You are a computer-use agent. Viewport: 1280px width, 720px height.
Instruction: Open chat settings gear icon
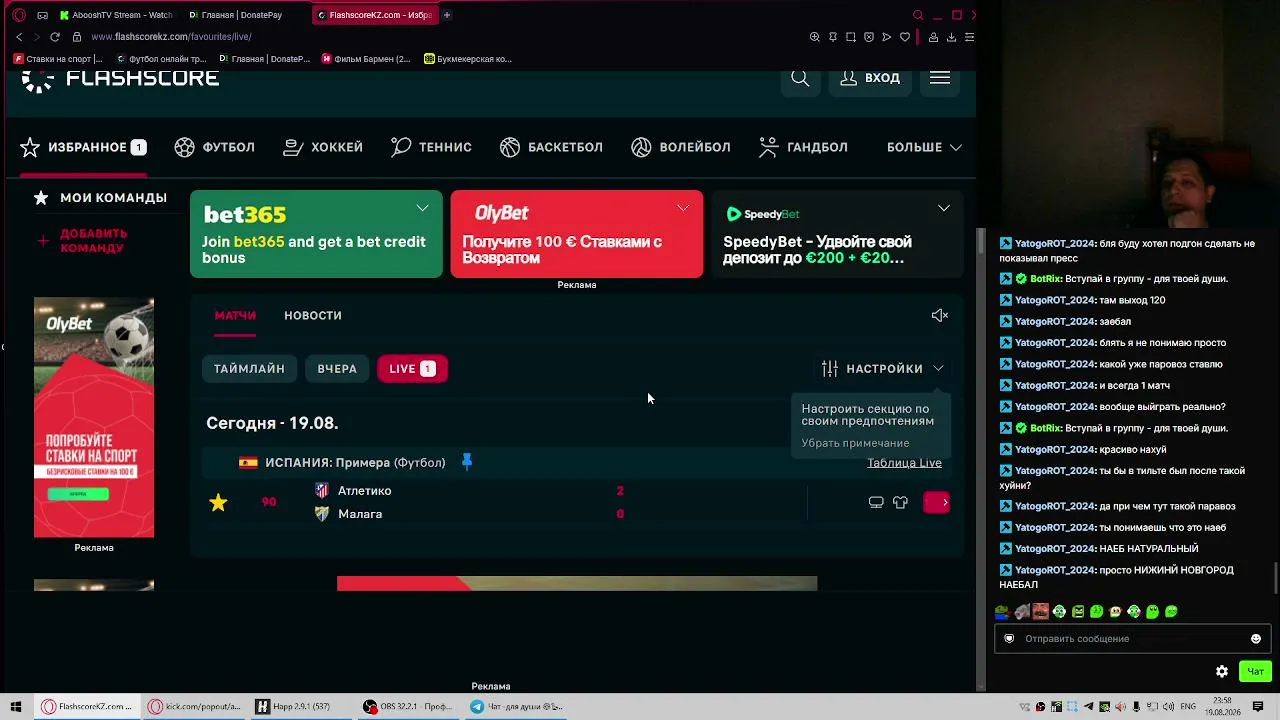1221,672
